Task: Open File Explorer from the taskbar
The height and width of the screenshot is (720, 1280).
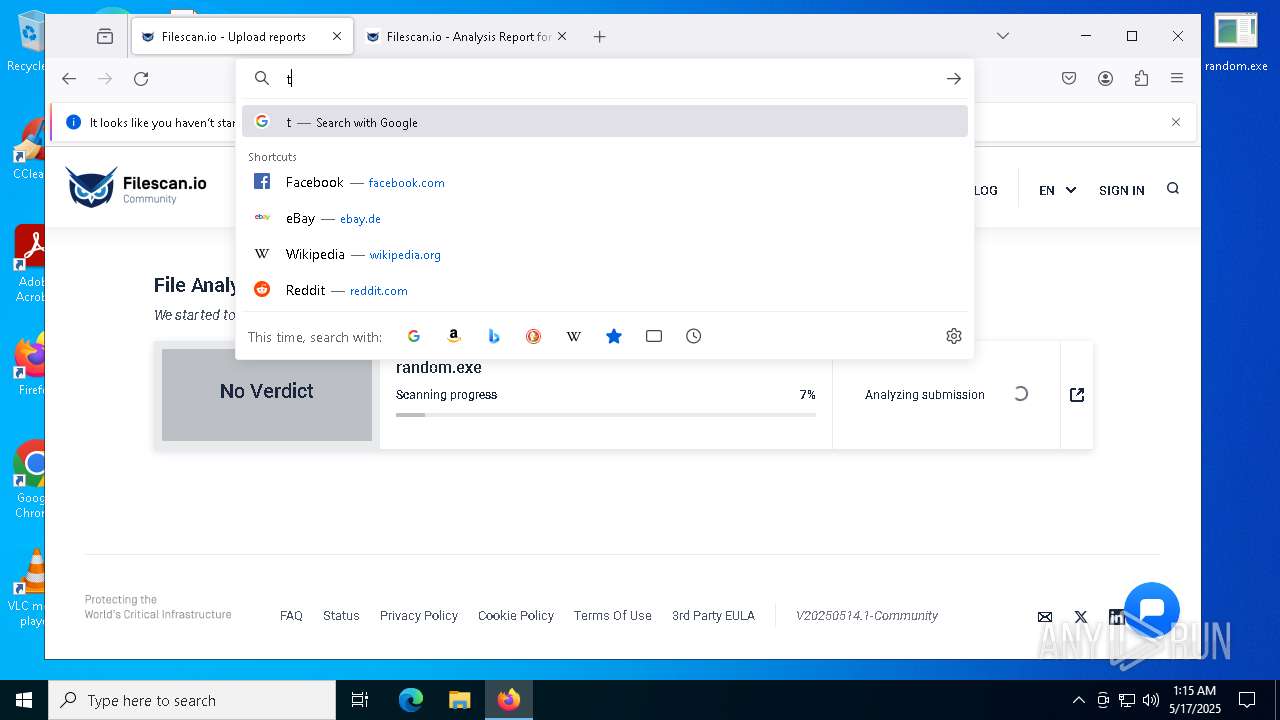Action: (x=459, y=700)
